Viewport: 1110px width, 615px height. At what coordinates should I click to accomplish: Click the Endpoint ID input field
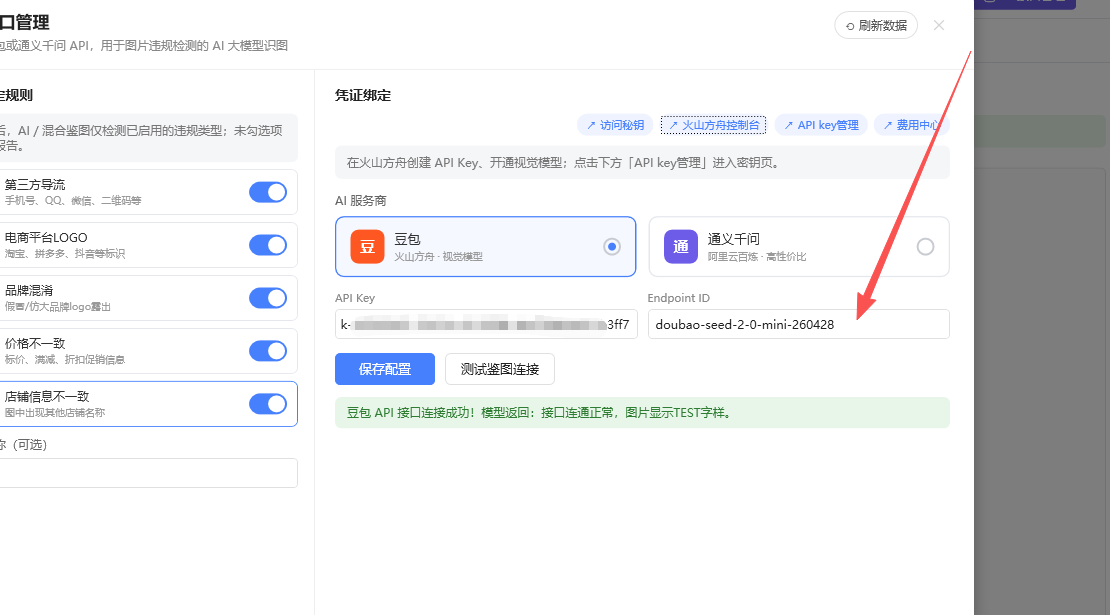click(799, 324)
